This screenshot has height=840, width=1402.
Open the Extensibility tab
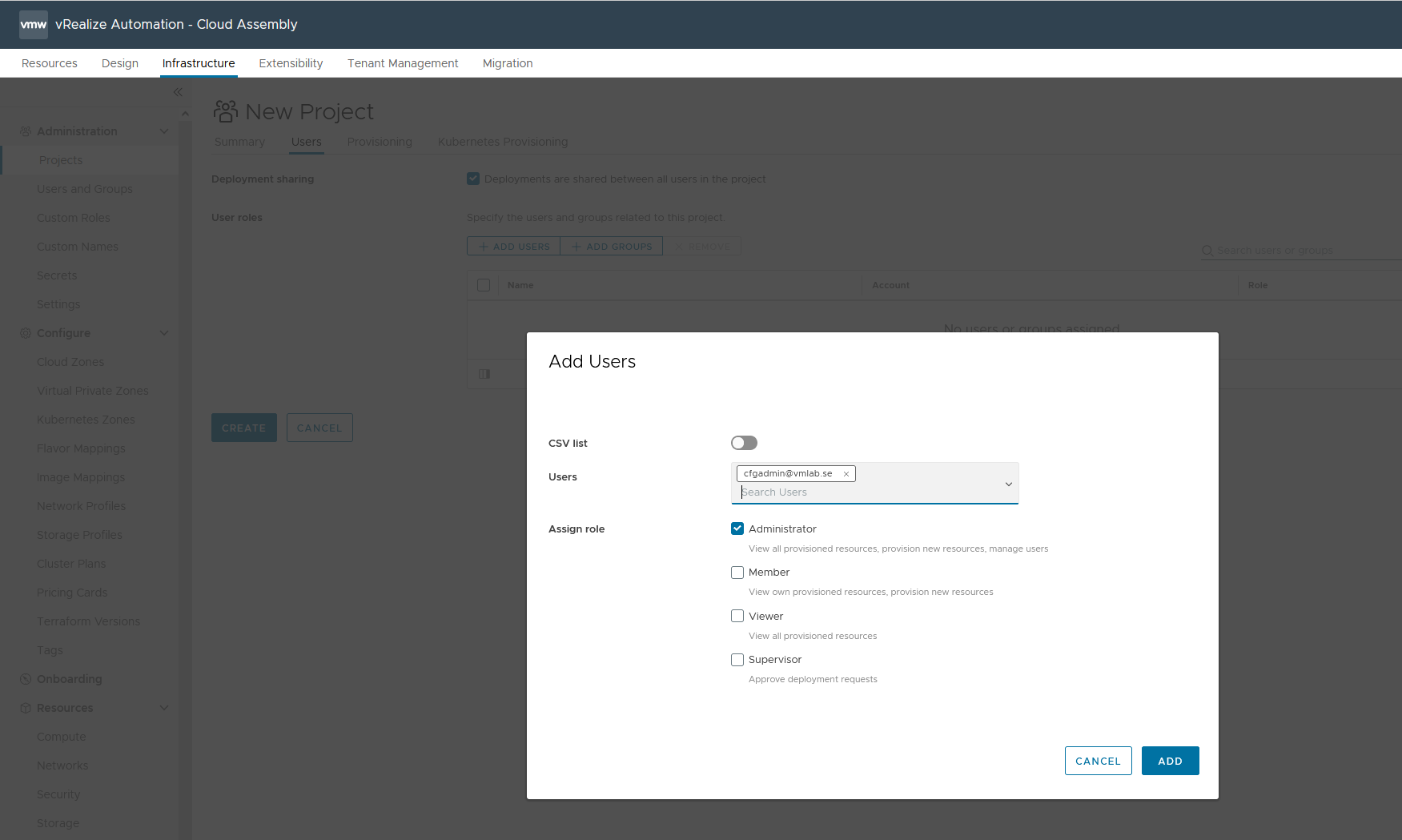(291, 63)
